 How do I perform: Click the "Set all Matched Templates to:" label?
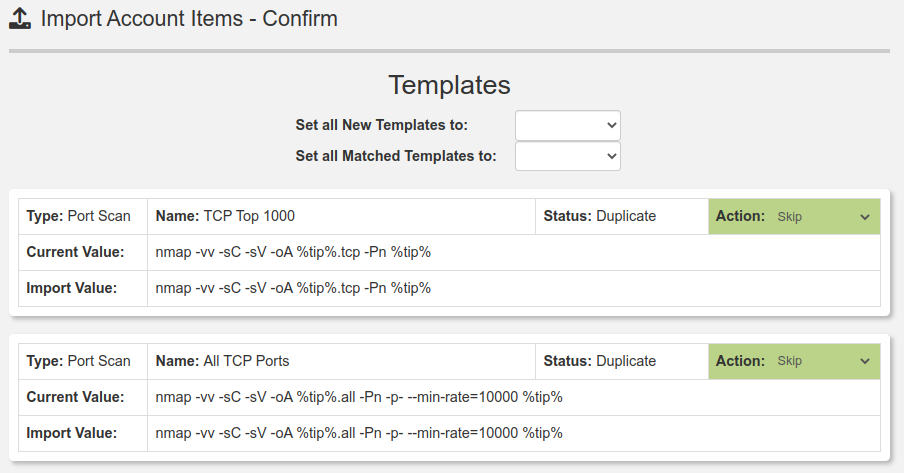pos(396,156)
